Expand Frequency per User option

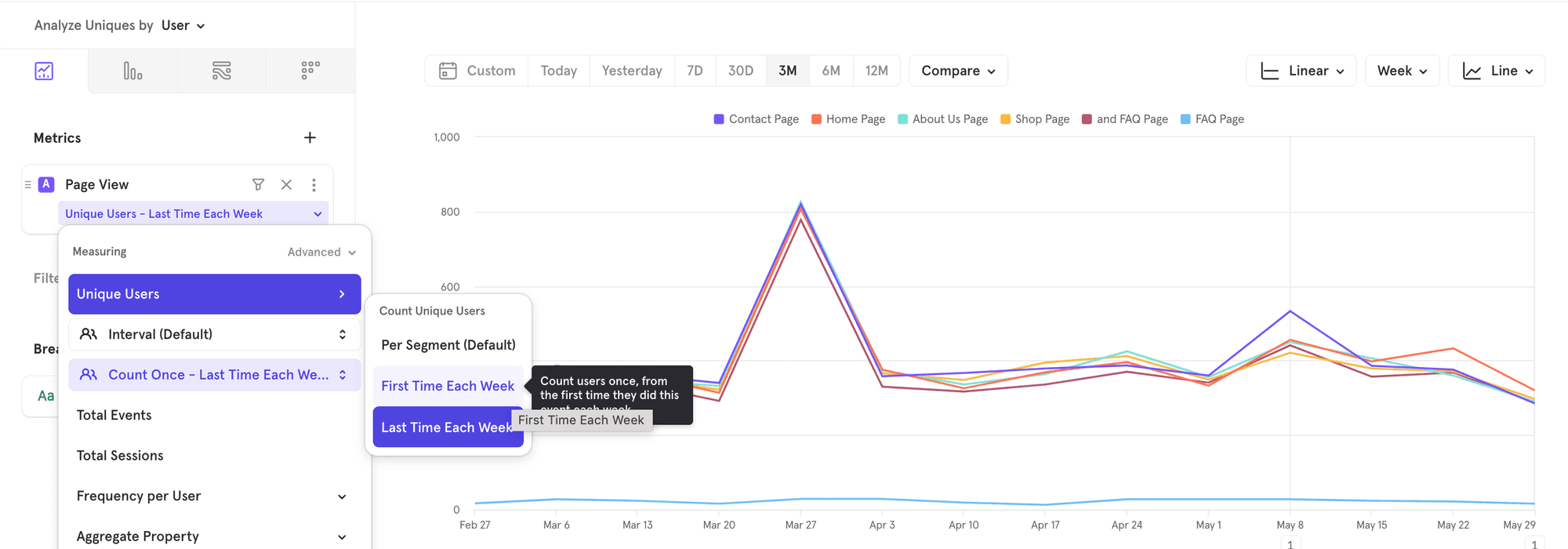click(x=212, y=496)
